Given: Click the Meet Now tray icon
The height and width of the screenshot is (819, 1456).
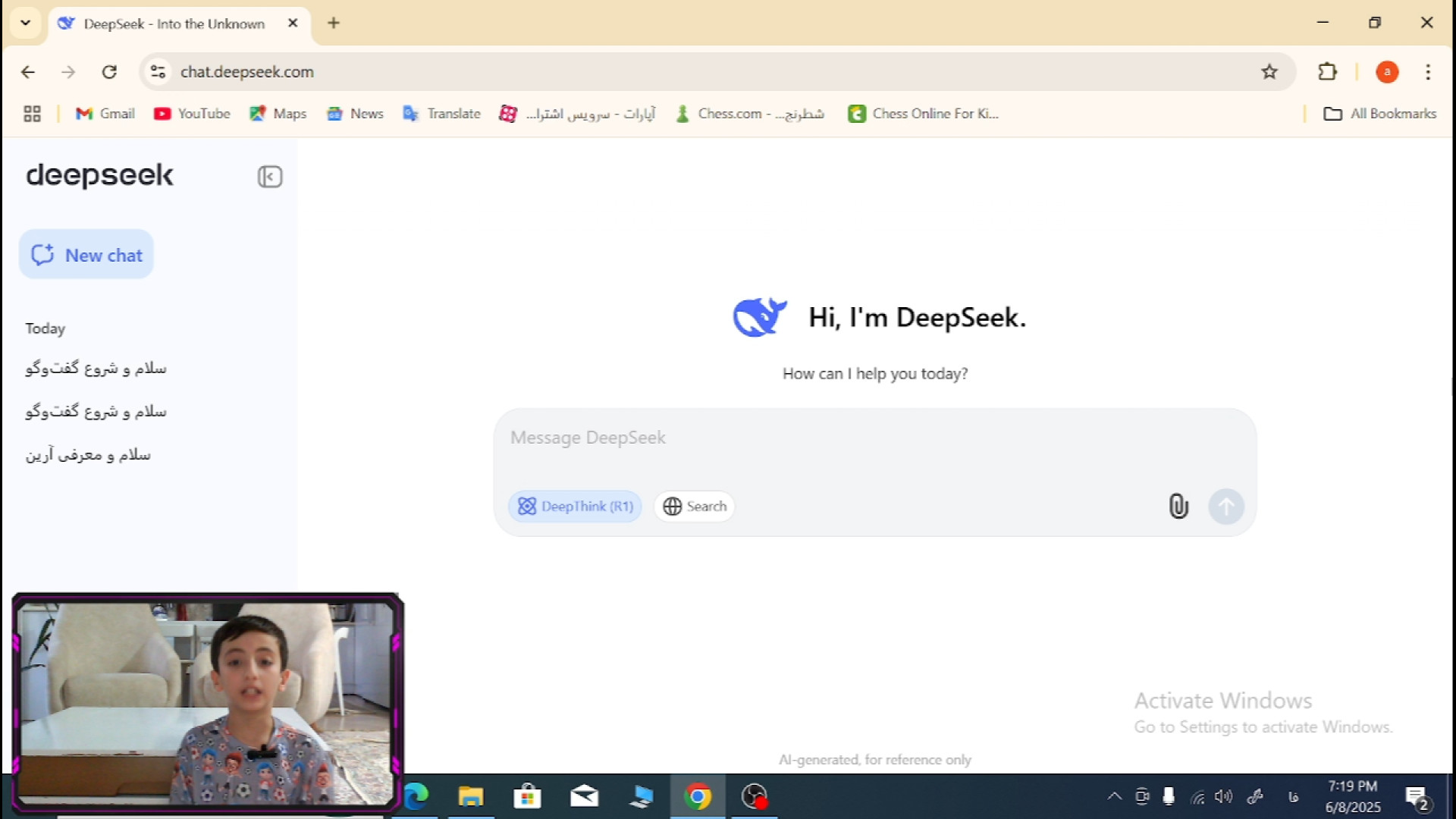Looking at the screenshot, I should tap(1142, 796).
